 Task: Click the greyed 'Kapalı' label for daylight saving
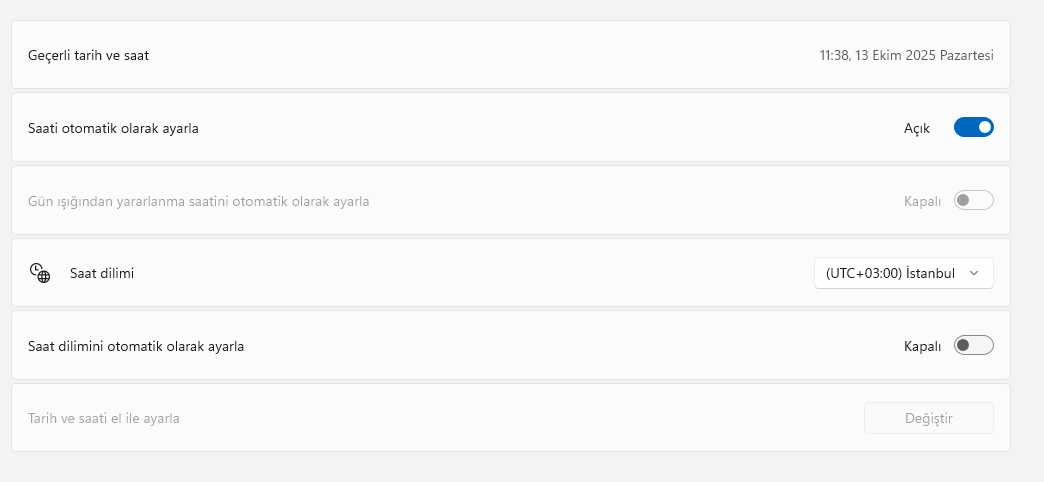click(x=922, y=201)
